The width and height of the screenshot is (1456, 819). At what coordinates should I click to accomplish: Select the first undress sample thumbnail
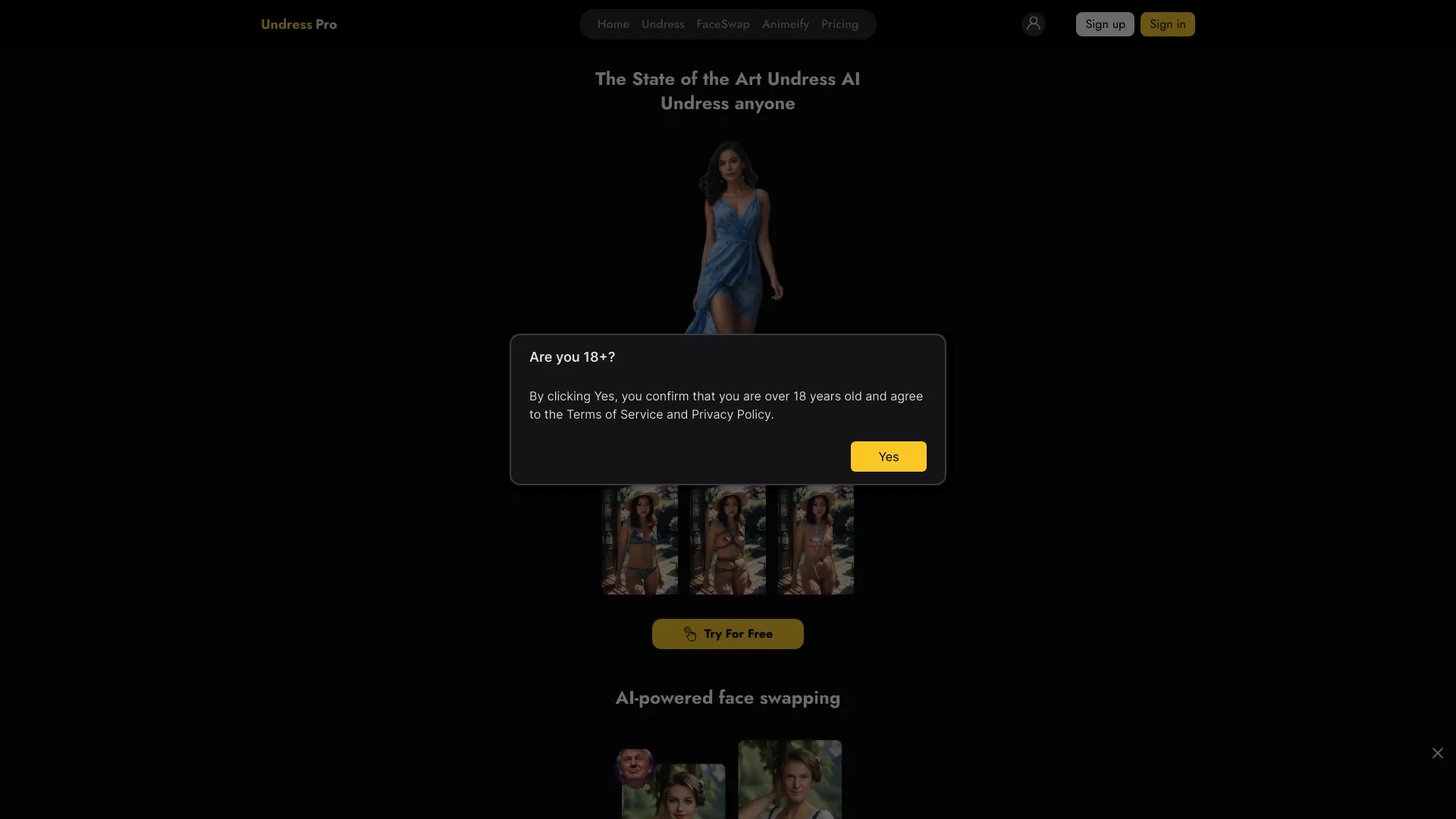[640, 538]
